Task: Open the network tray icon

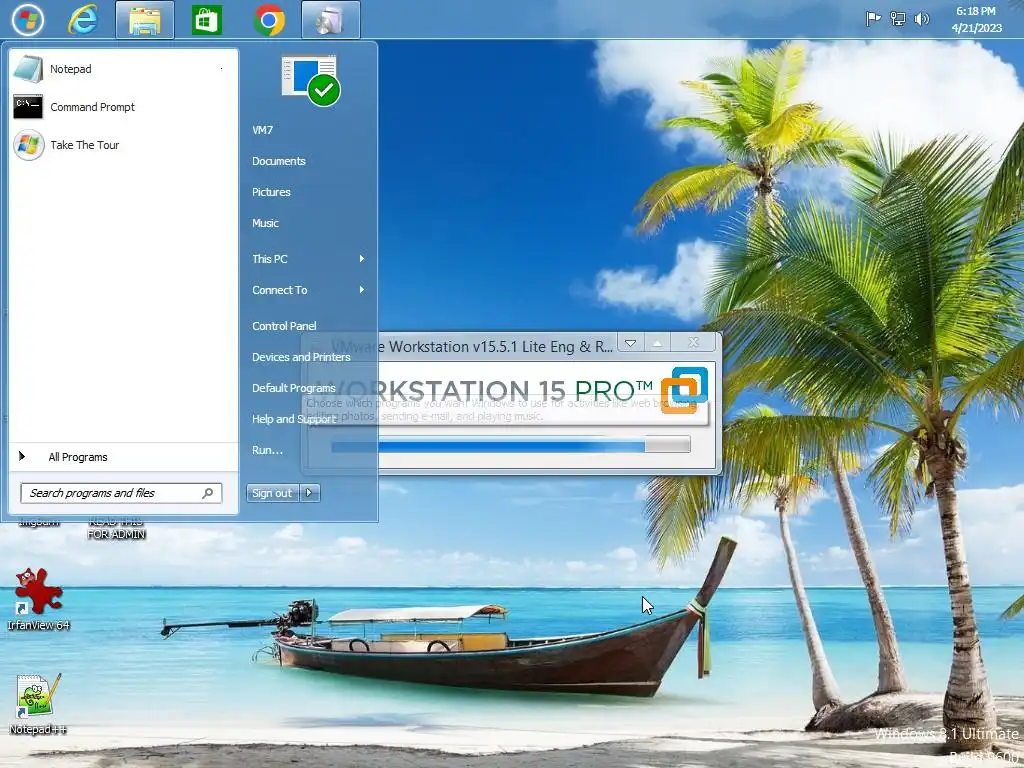Action: pyautogui.click(x=898, y=19)
